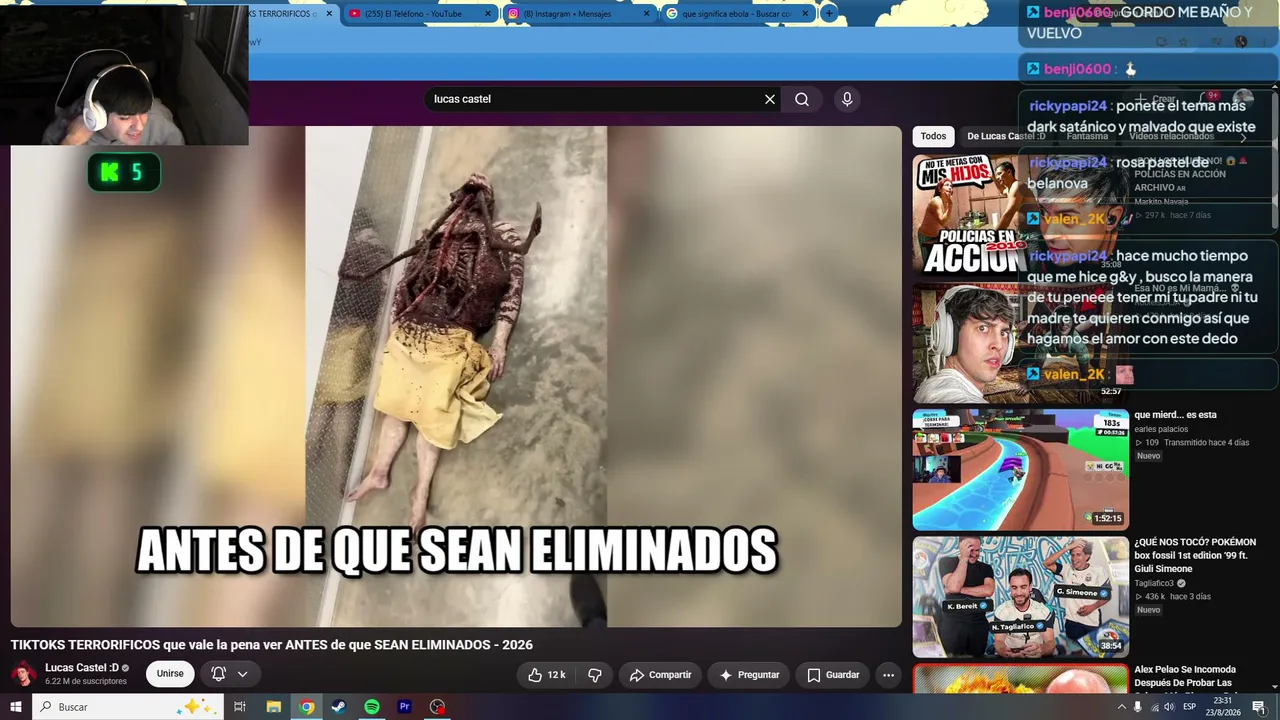Open the 52:57 headphones guy thumbnail

1019,342
